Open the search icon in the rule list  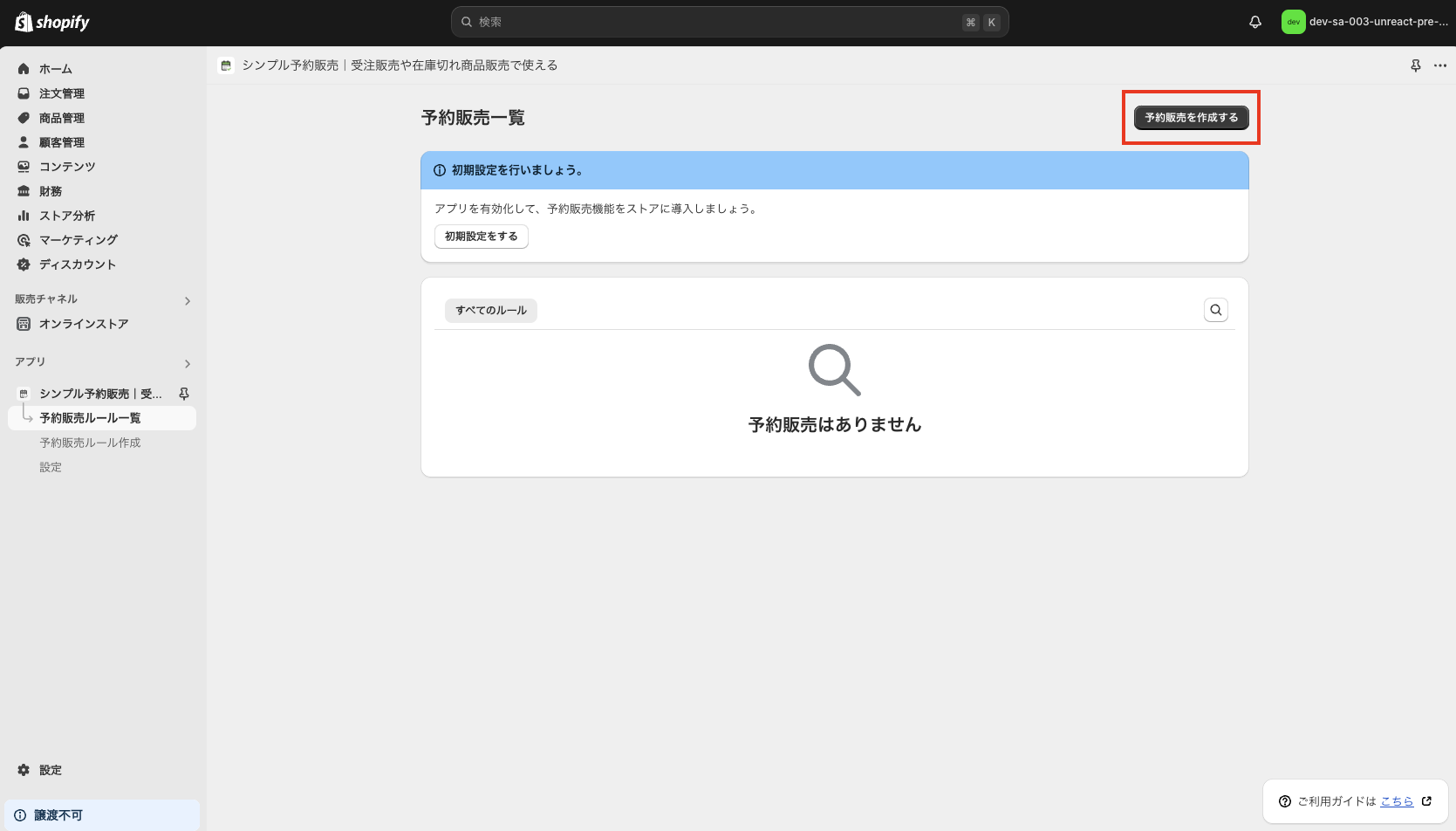1215,309
